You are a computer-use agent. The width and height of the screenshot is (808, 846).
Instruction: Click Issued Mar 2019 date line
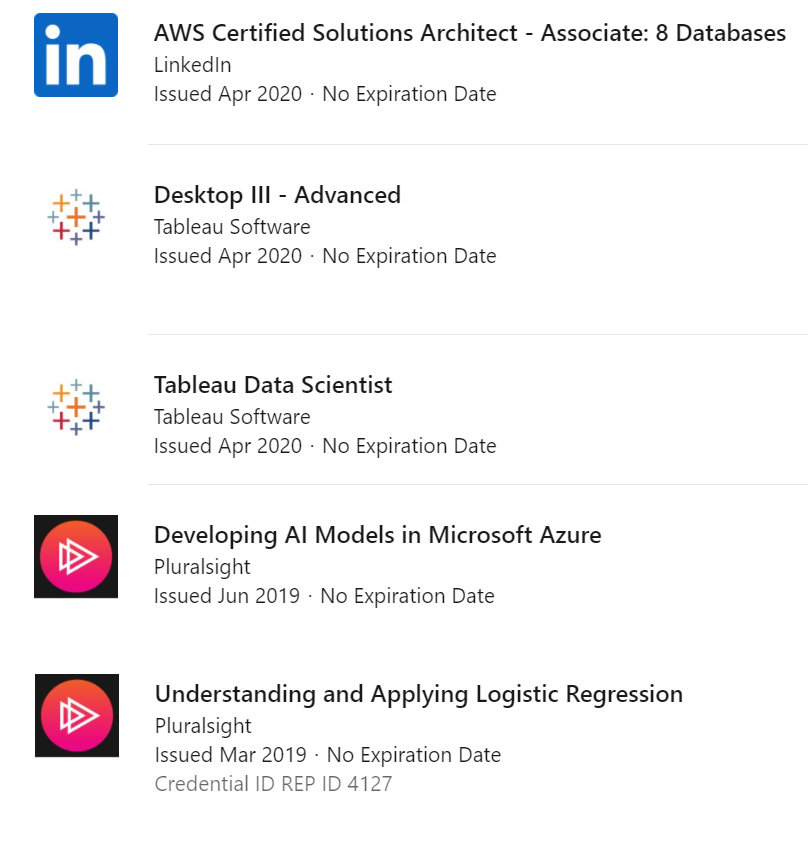(328, 755)
